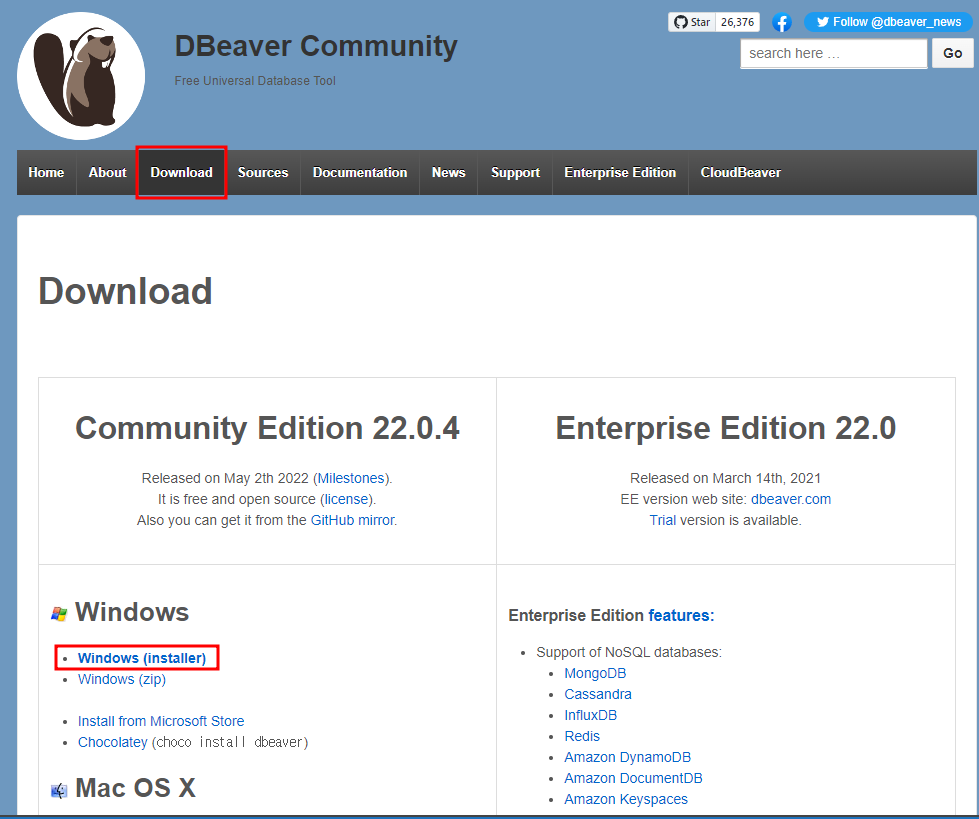The image size is (979, 819).
Task: Open the Amazon DynamoDB link
Action: click(x=627, y=757)
